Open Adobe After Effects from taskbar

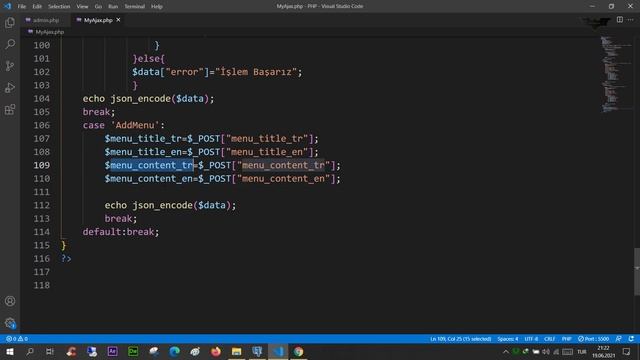point(112,351)
